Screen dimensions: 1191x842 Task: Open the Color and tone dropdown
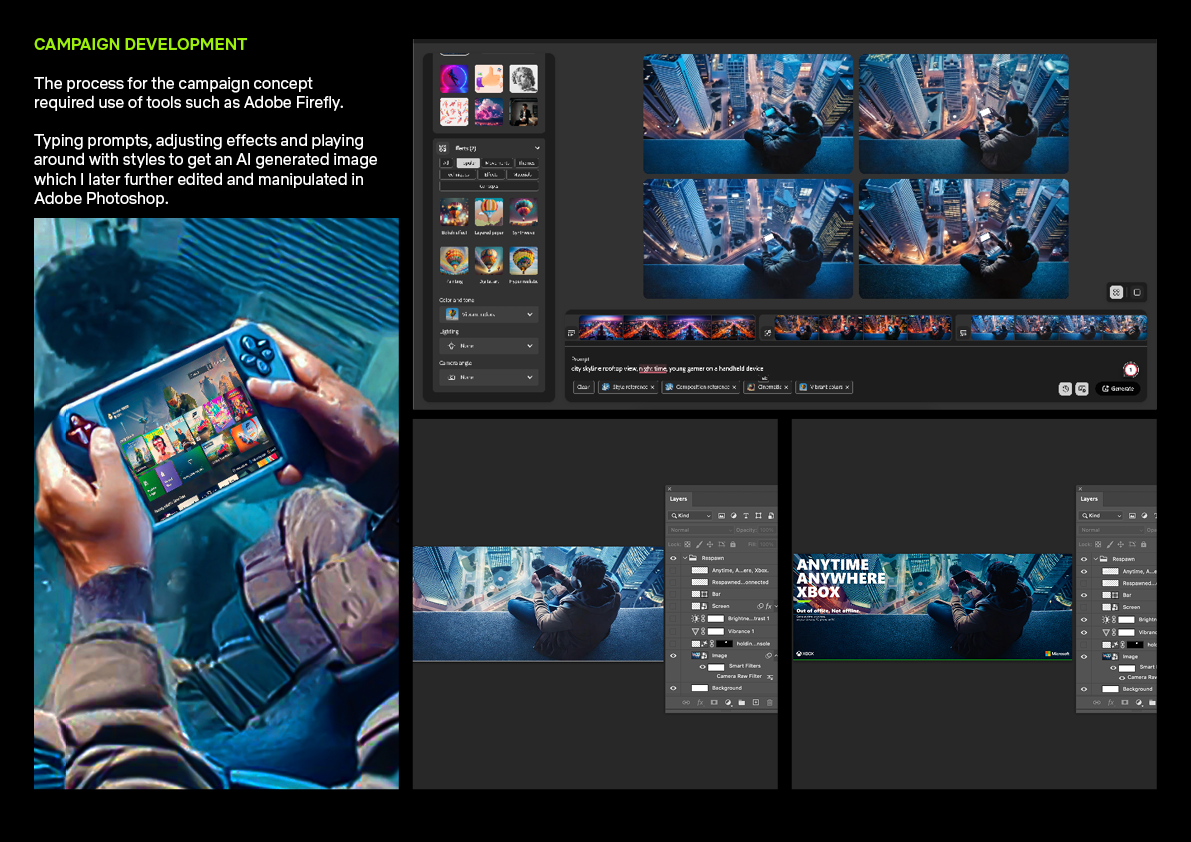tap(489, 314)
